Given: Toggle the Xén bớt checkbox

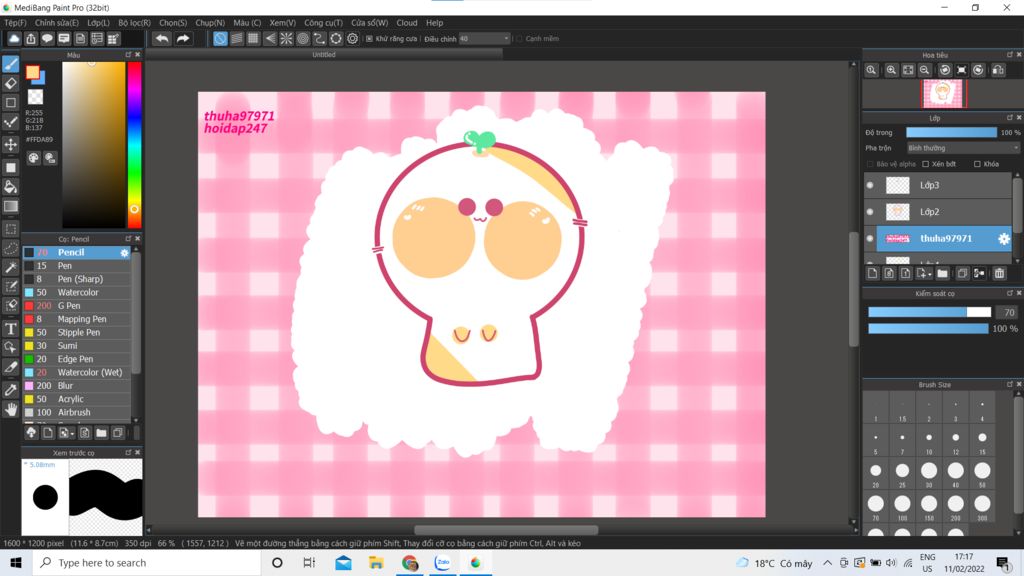Looking at the screenshot, I should [925, 164].
